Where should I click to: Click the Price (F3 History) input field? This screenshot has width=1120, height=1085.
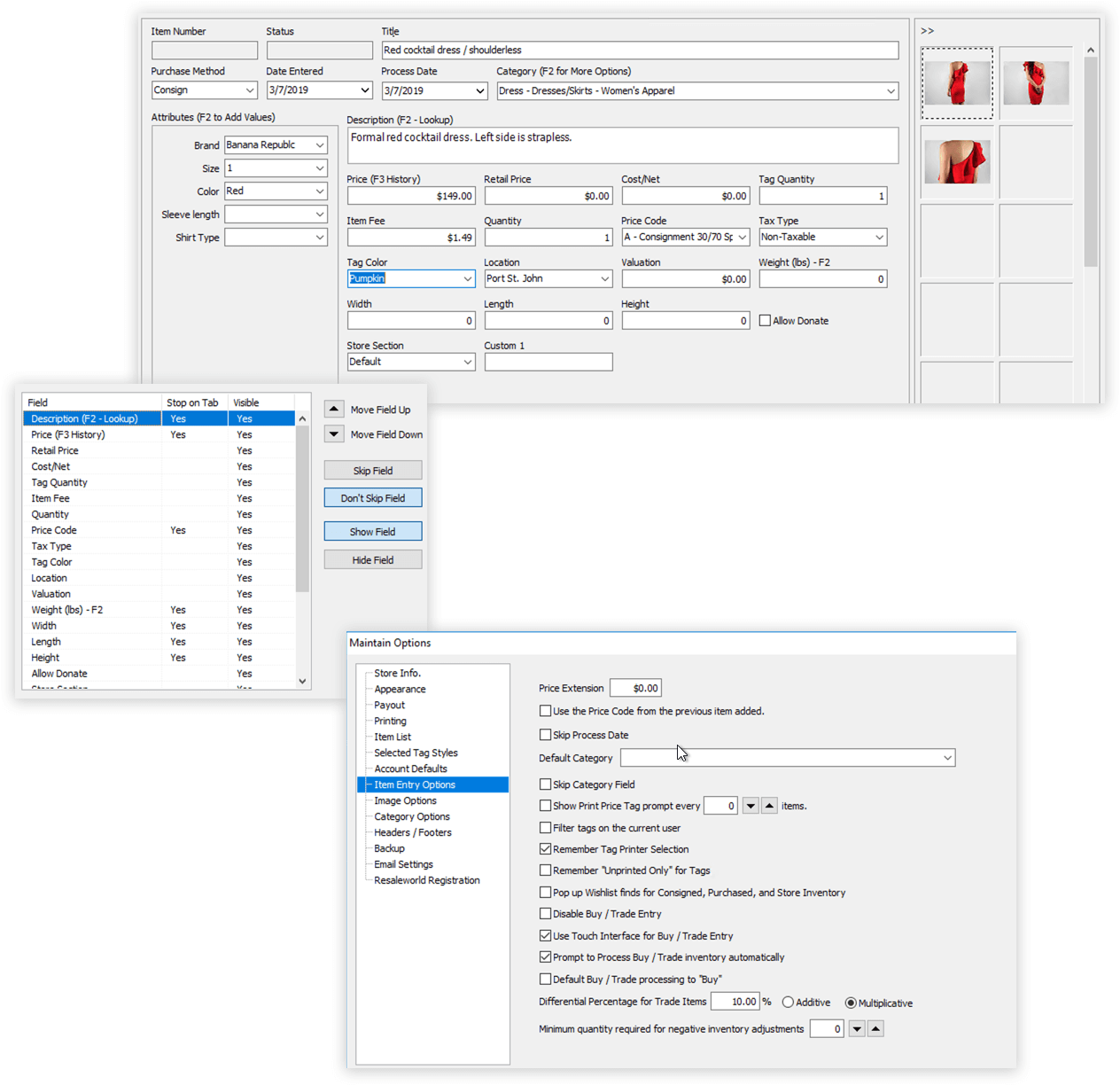coord(411,196)
